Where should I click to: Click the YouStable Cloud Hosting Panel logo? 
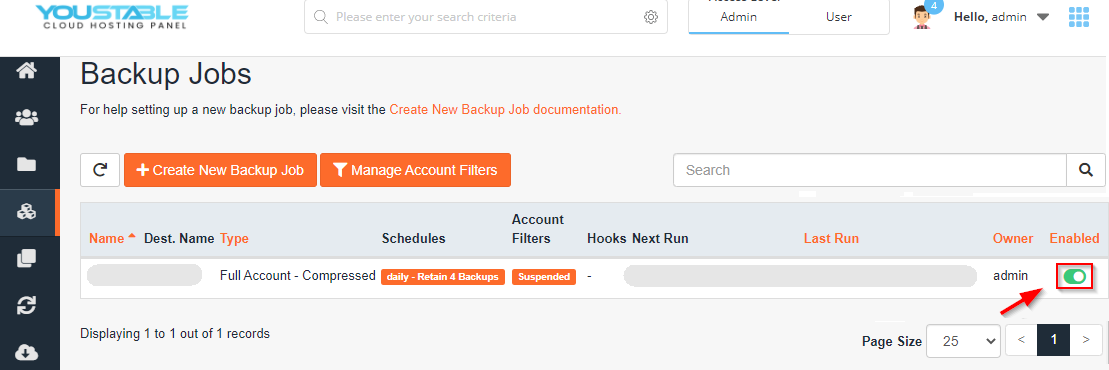point(112,17)
